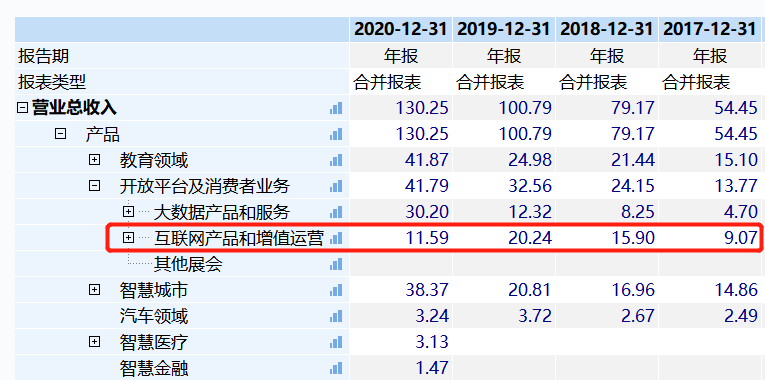Click 营业总收入 2018 value 79.17
This screenshot has height=380, width=765.
coord(633,108)
